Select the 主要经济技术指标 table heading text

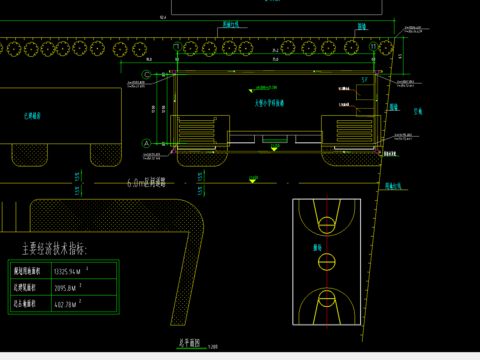(x=54, y=248)
